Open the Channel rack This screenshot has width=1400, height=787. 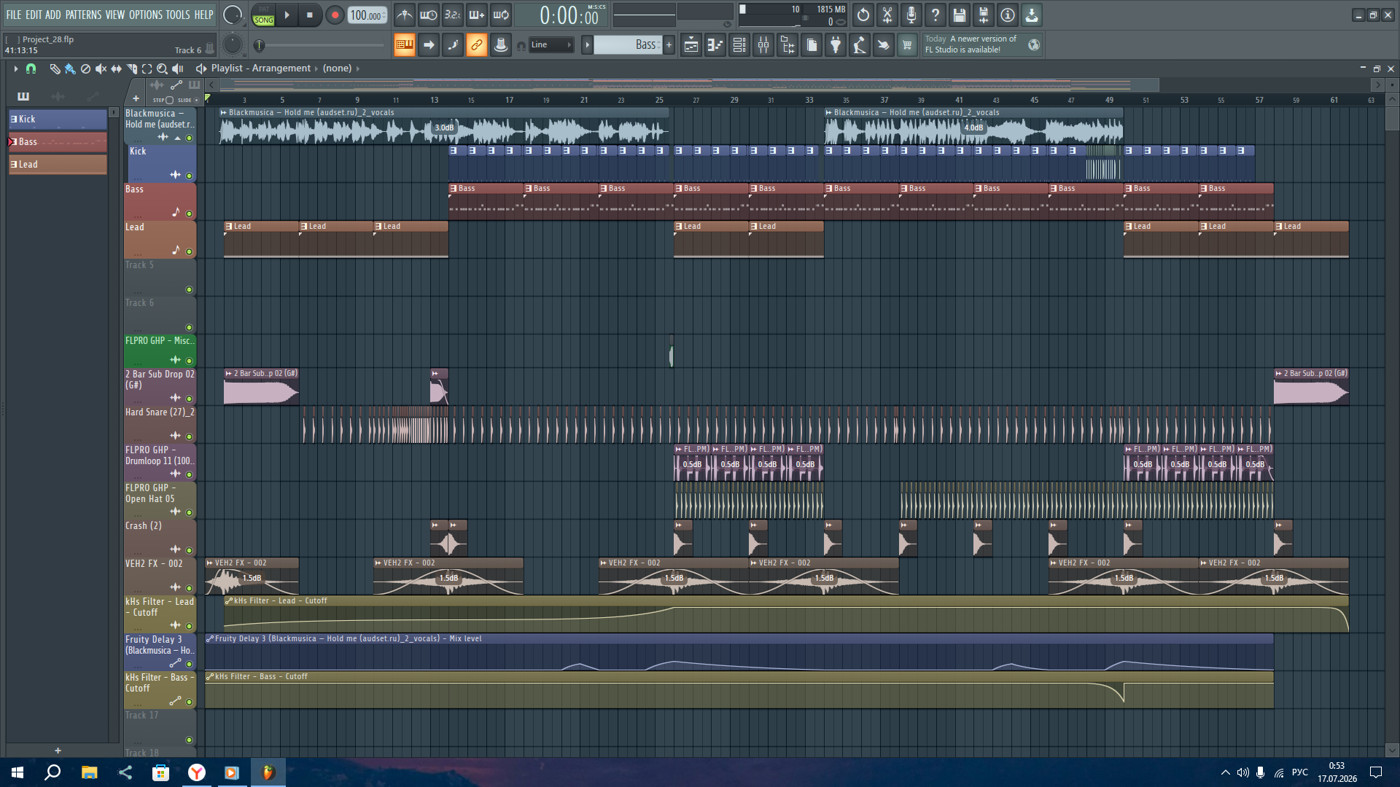tap(739, 45)
